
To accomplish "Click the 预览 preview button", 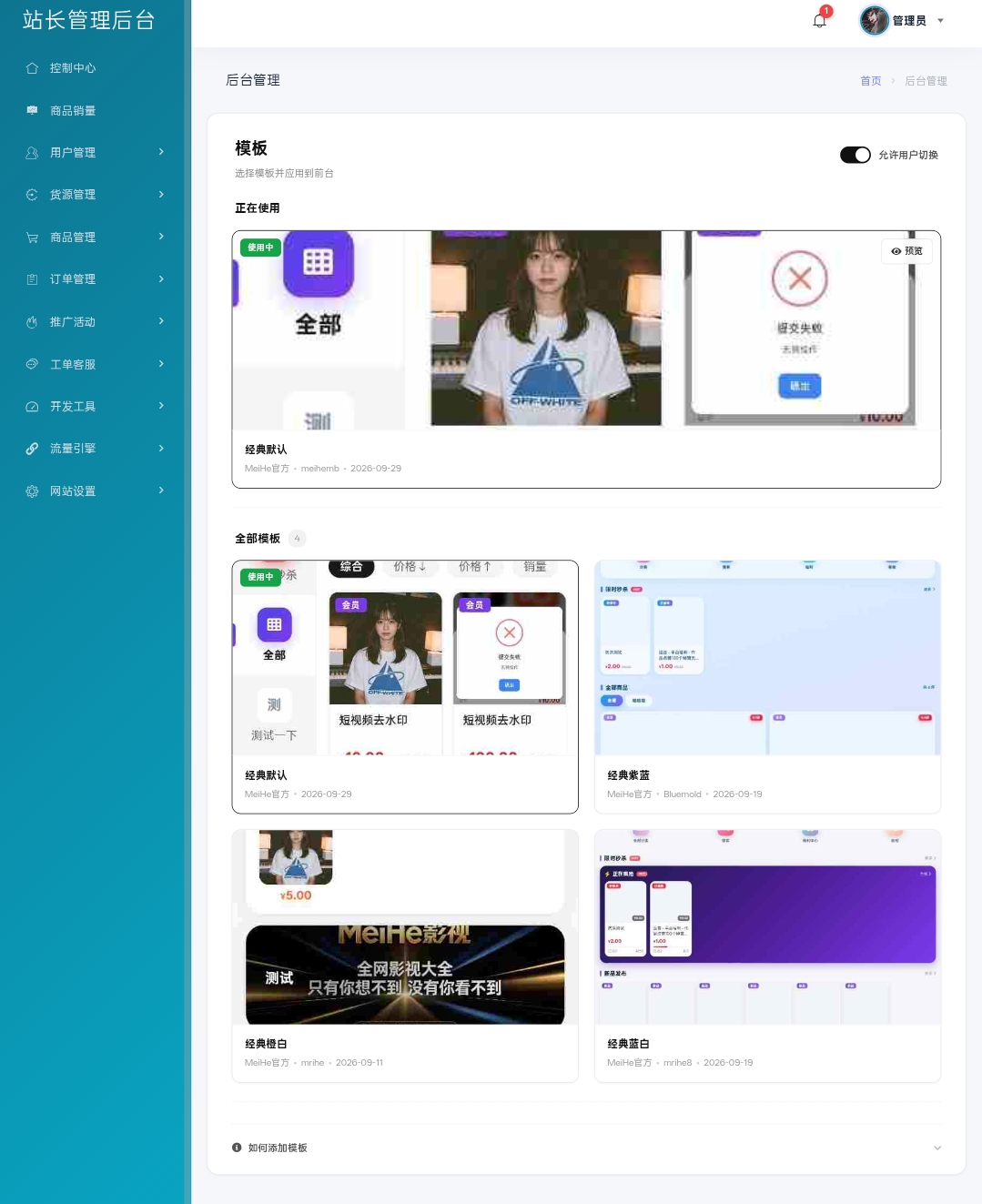I will (906, 251).
